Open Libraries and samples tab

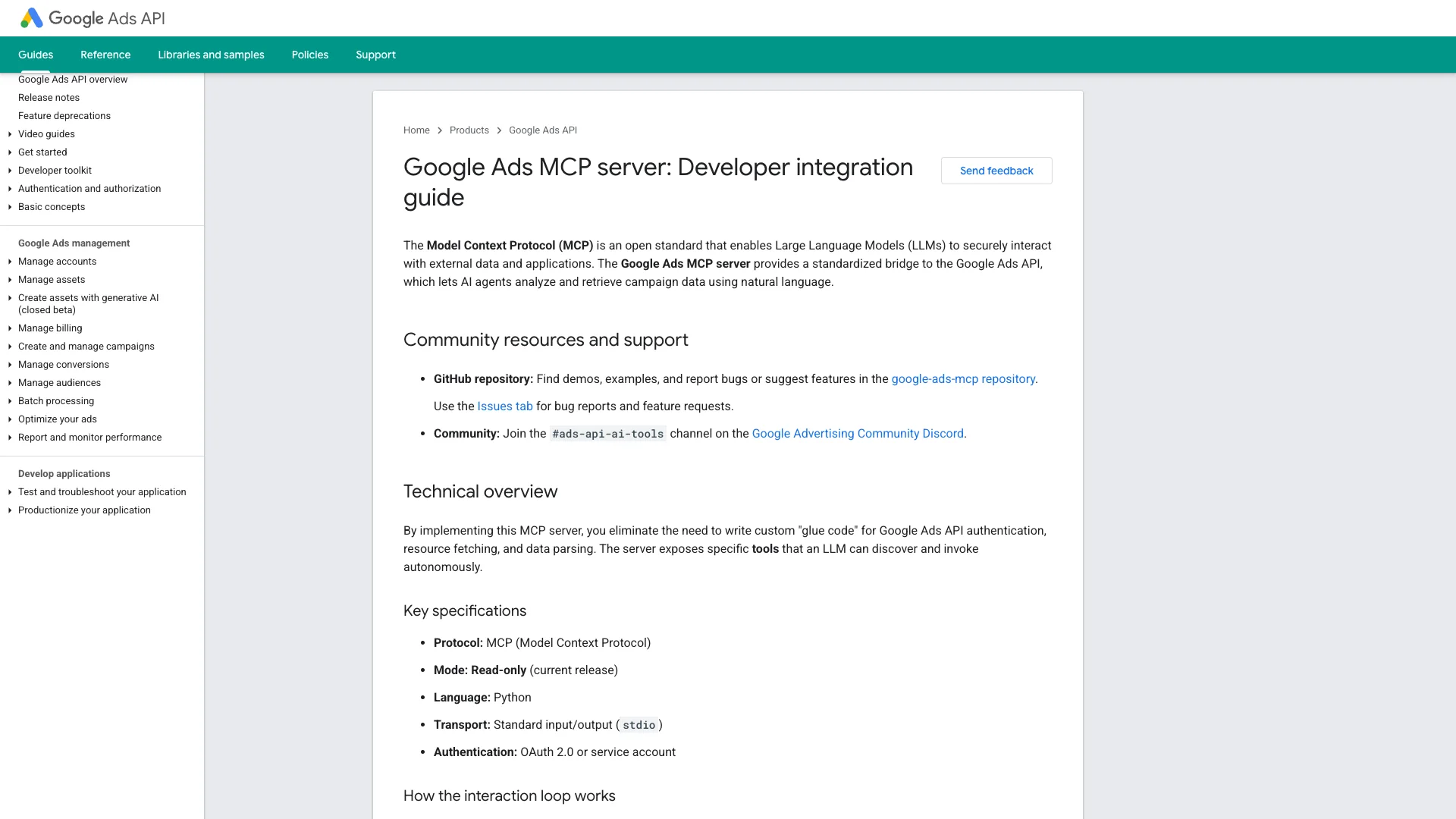click(x=211, y=55)
